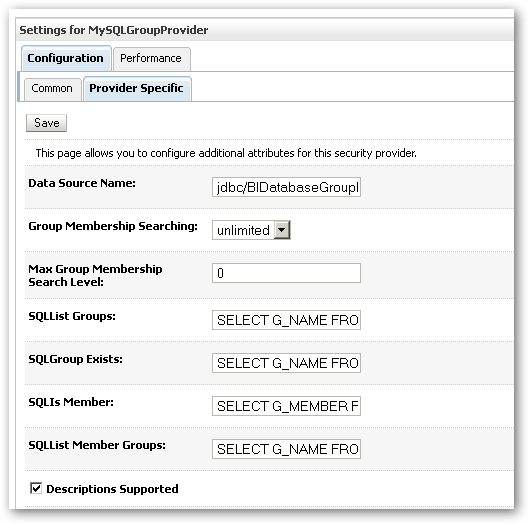529x524 pixels.
Task: Click the Descriptions Supported label text
Action: [x=112, y=489]
